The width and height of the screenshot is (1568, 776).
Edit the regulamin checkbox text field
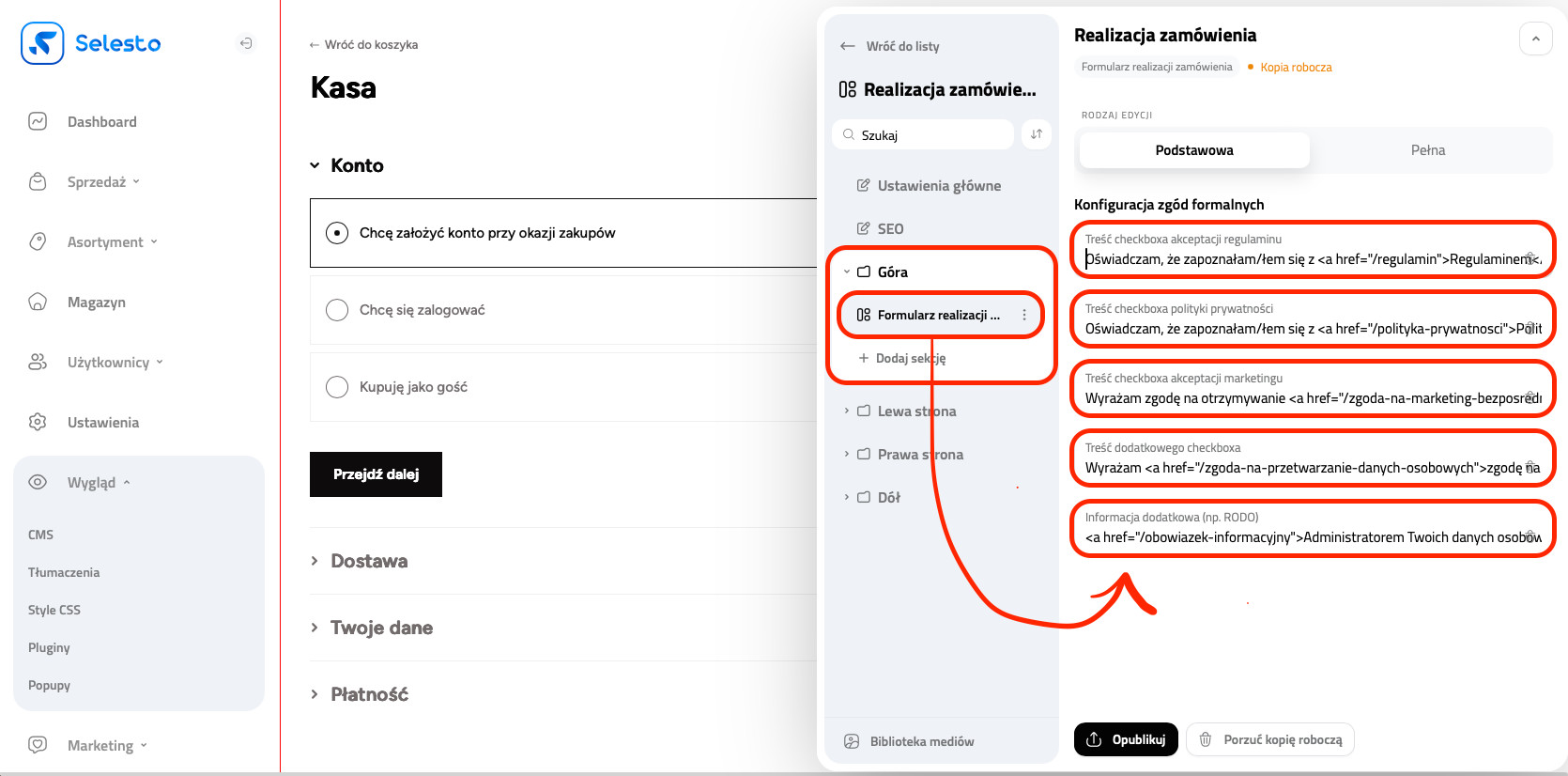(1305, 259)
